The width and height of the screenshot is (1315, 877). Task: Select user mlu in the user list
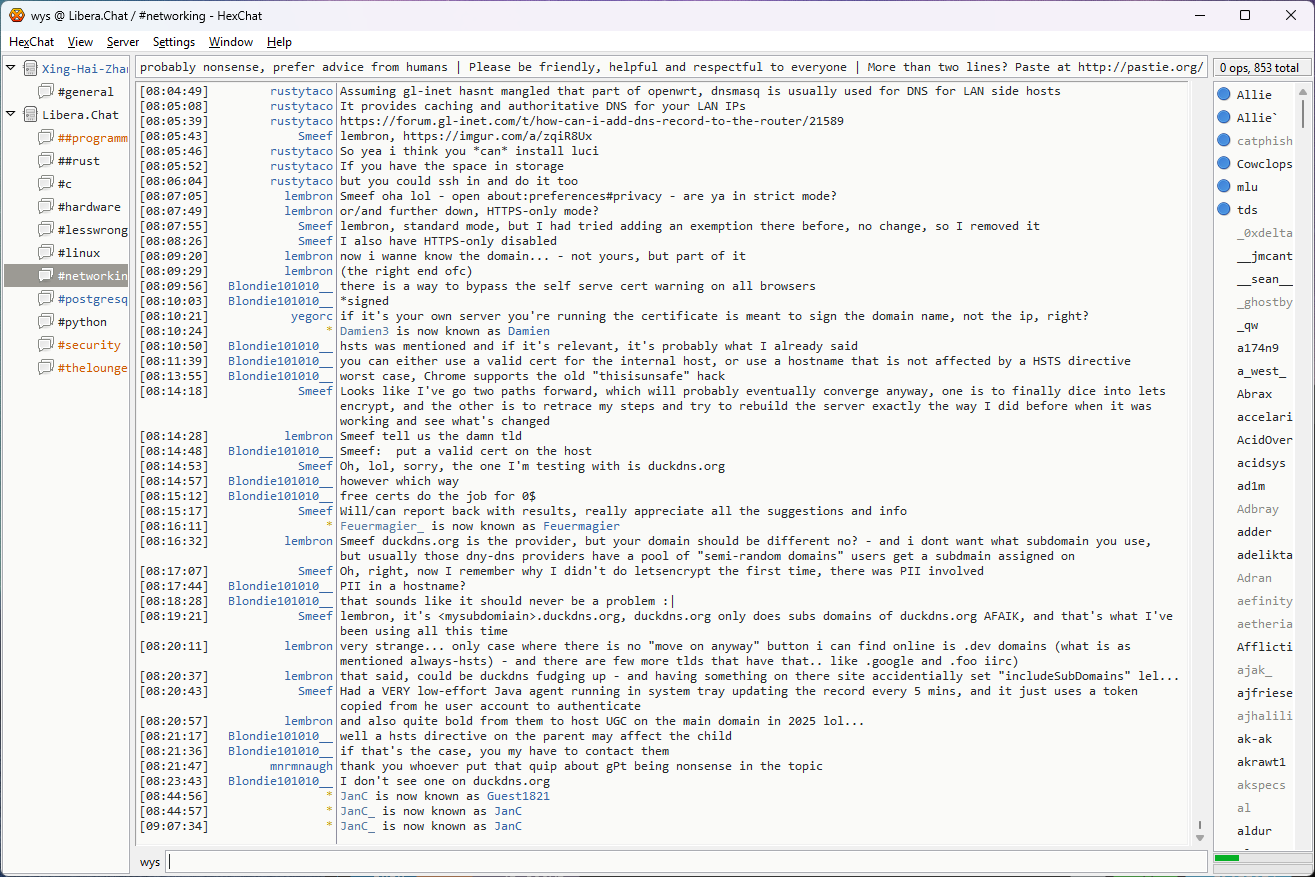1247,187
